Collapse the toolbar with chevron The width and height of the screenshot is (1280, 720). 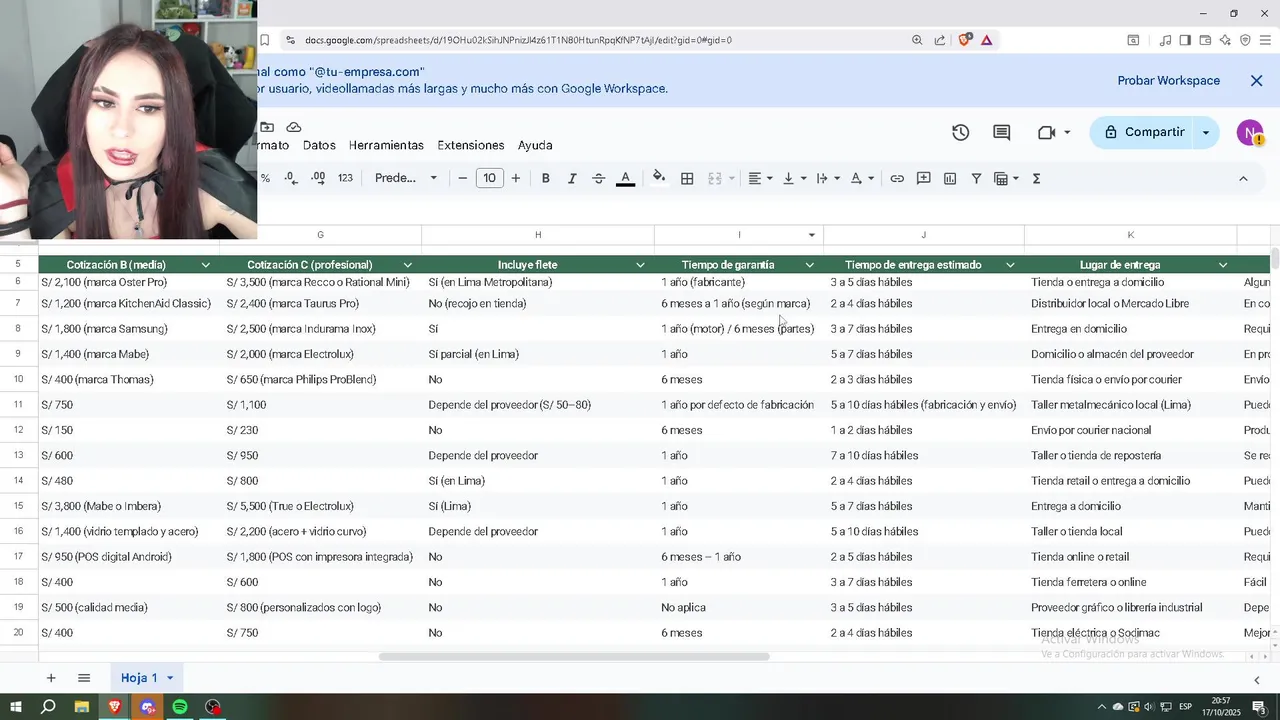[x=1243, y=178]
